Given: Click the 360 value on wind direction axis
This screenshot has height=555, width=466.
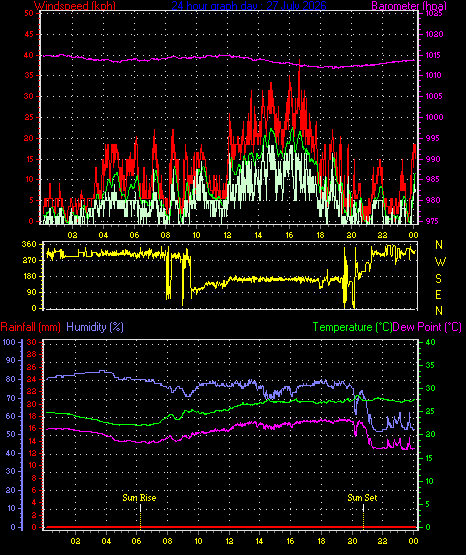Looking at the screenshot, I should (x=29, y=244).
